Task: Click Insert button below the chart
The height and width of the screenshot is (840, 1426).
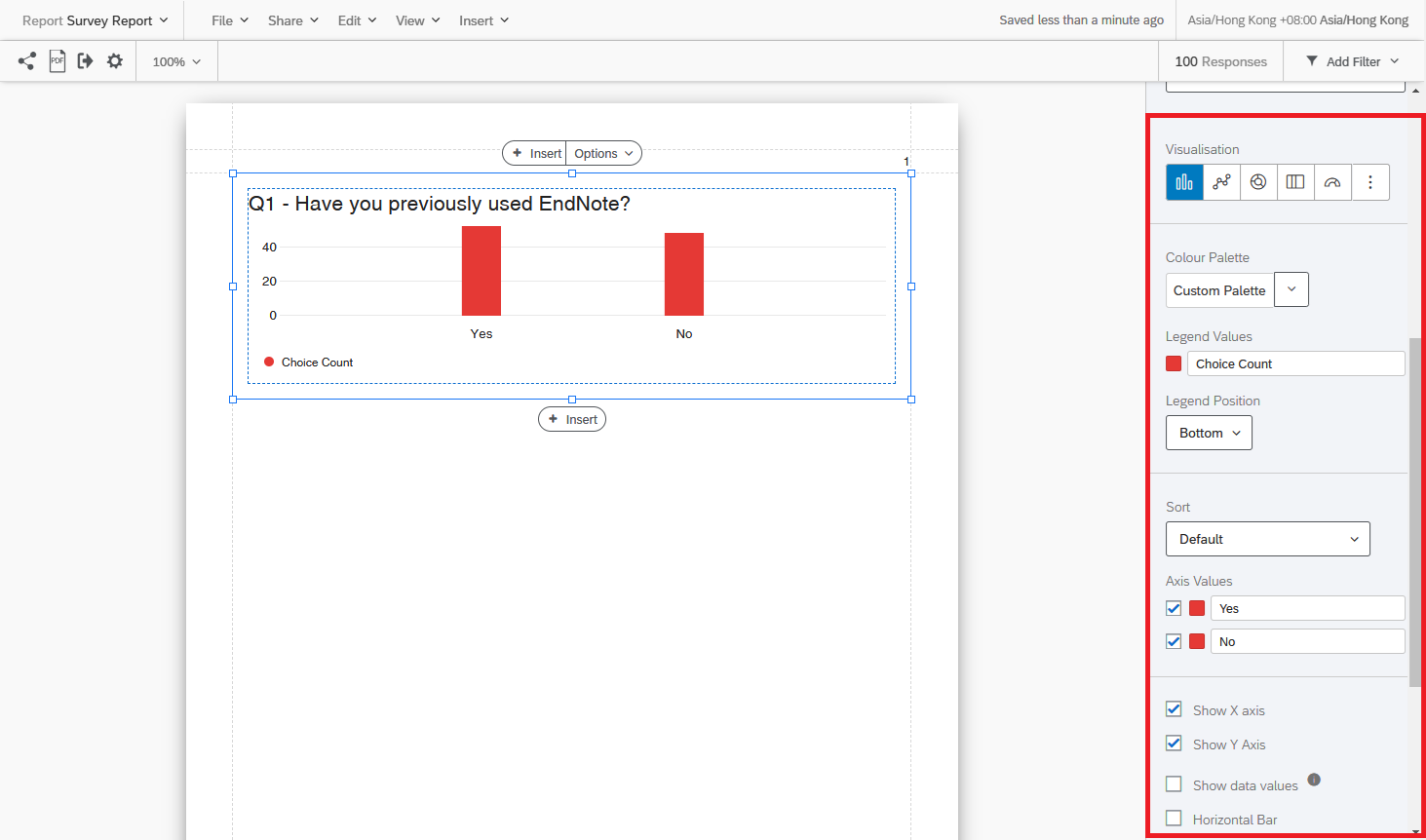Action: click(572, 419)
